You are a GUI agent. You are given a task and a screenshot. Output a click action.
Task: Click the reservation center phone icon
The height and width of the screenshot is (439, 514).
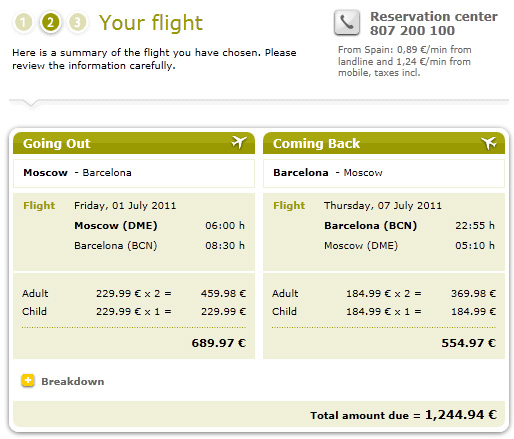click(x=347, y=23)
